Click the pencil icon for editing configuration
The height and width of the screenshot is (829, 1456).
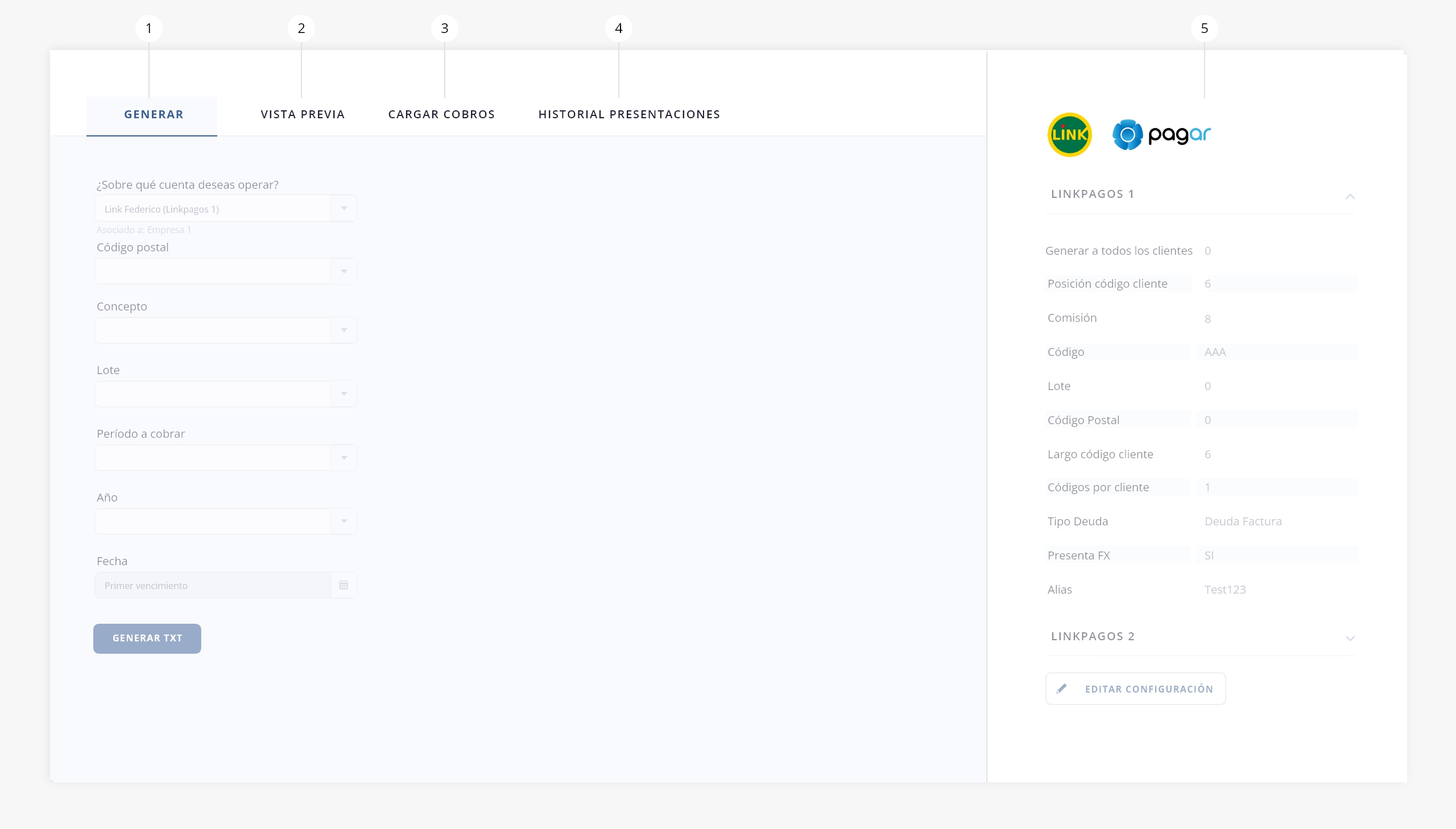(x=1061, y=689)
